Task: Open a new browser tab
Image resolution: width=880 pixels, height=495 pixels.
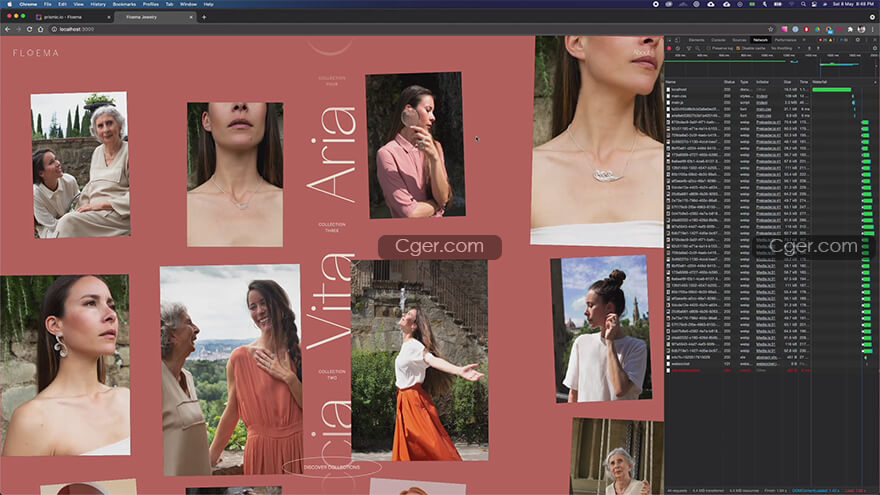Action: pyautogui.click(x=204, y=17)
